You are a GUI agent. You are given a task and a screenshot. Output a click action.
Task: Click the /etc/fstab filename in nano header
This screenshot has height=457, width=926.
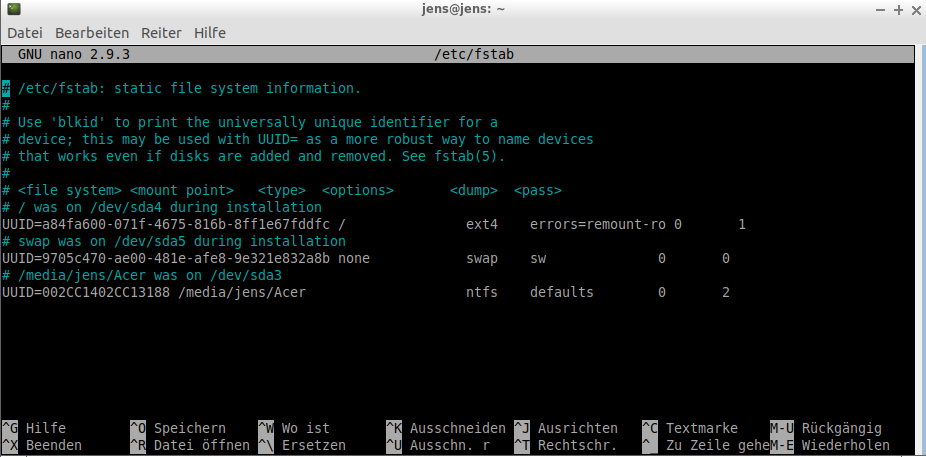coord(476,53)
